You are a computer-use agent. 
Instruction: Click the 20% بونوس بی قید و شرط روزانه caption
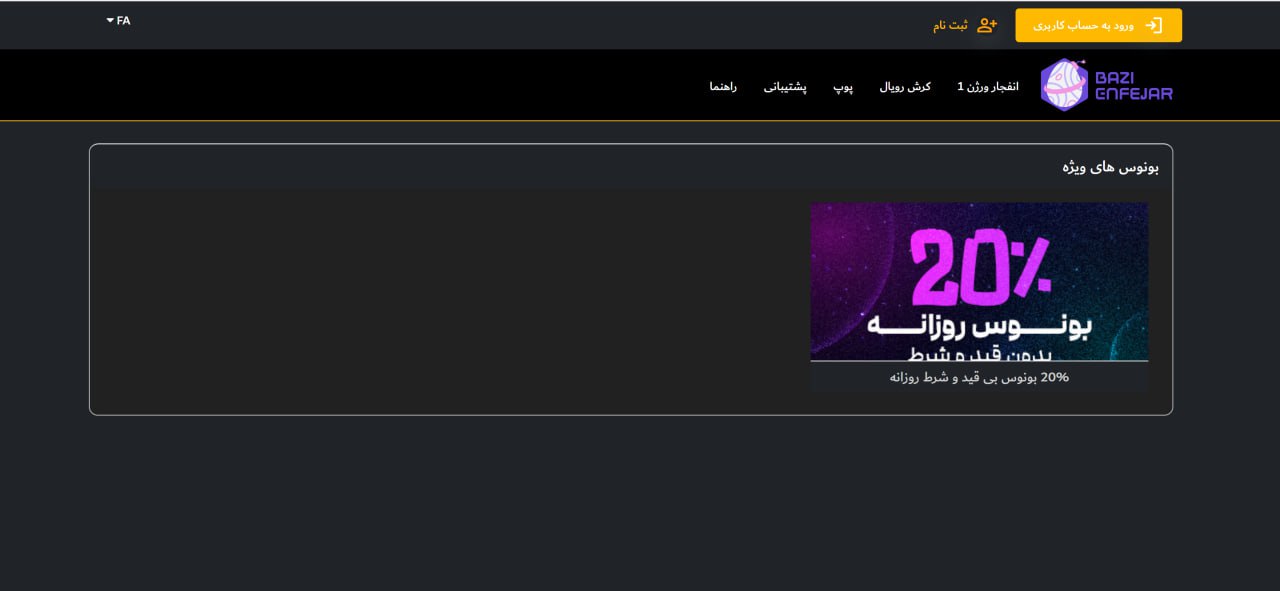979,377
